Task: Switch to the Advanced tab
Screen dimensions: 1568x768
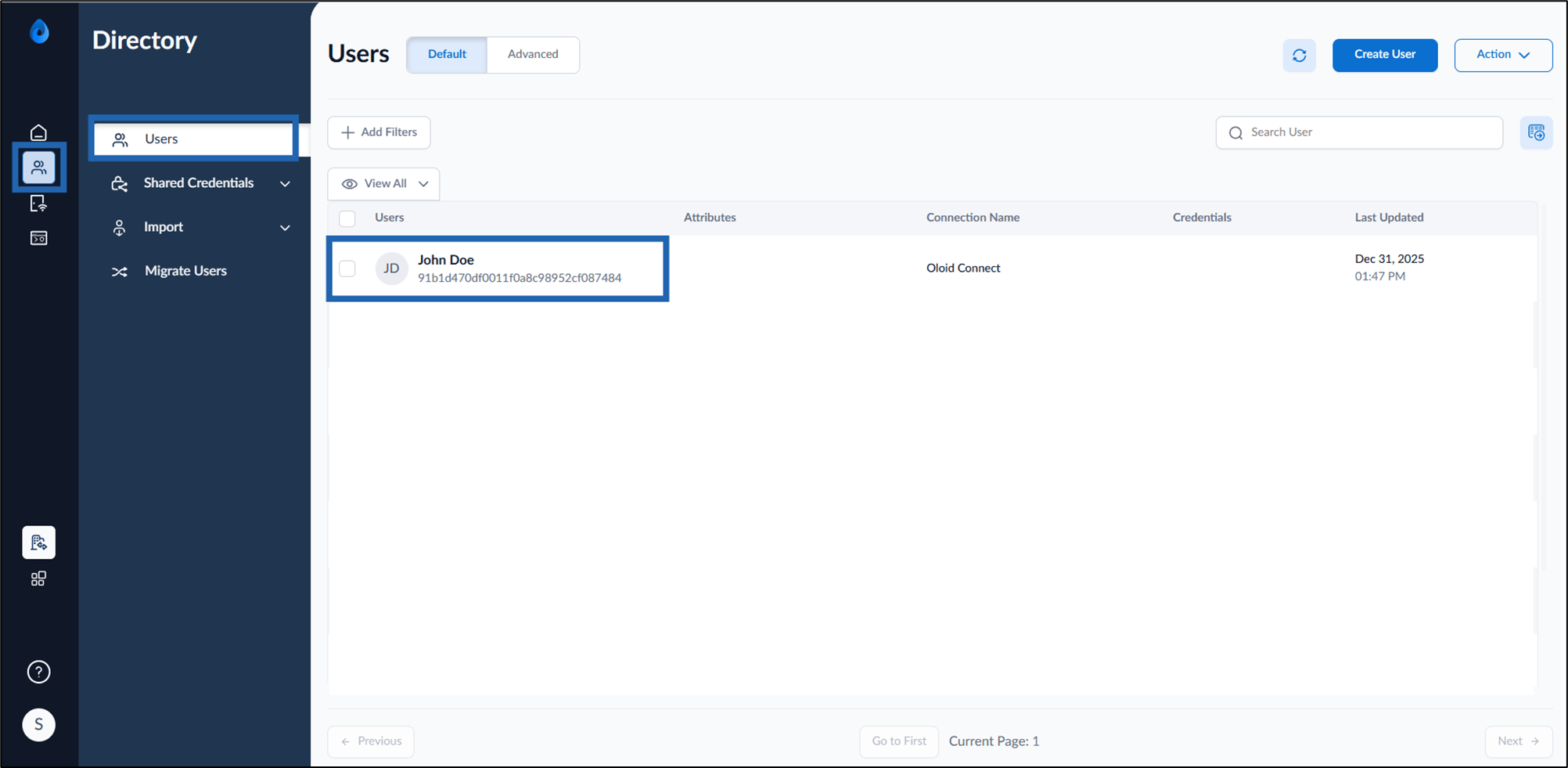Action: point(533,55)
